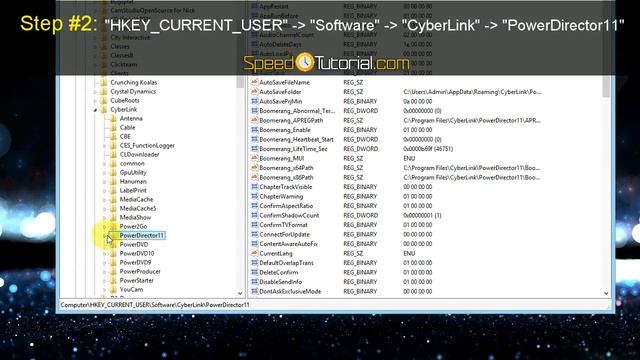640x360 pixels.
Task: Click the icon beside Boomerang_MUI
Action: (x=254, y=158)
